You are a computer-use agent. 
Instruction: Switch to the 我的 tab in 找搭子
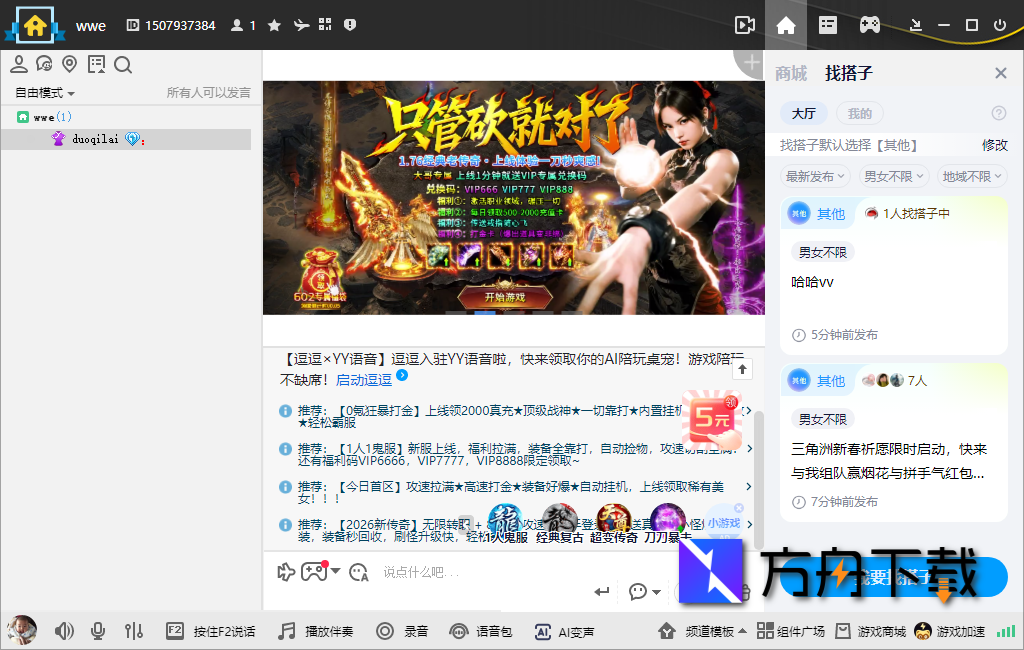click(x=859, y=113)
